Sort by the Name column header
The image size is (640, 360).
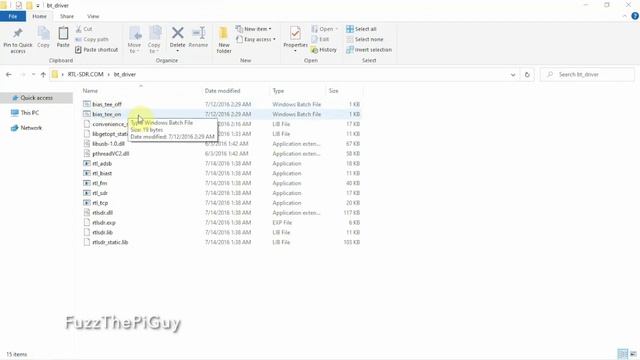point(90,91)
